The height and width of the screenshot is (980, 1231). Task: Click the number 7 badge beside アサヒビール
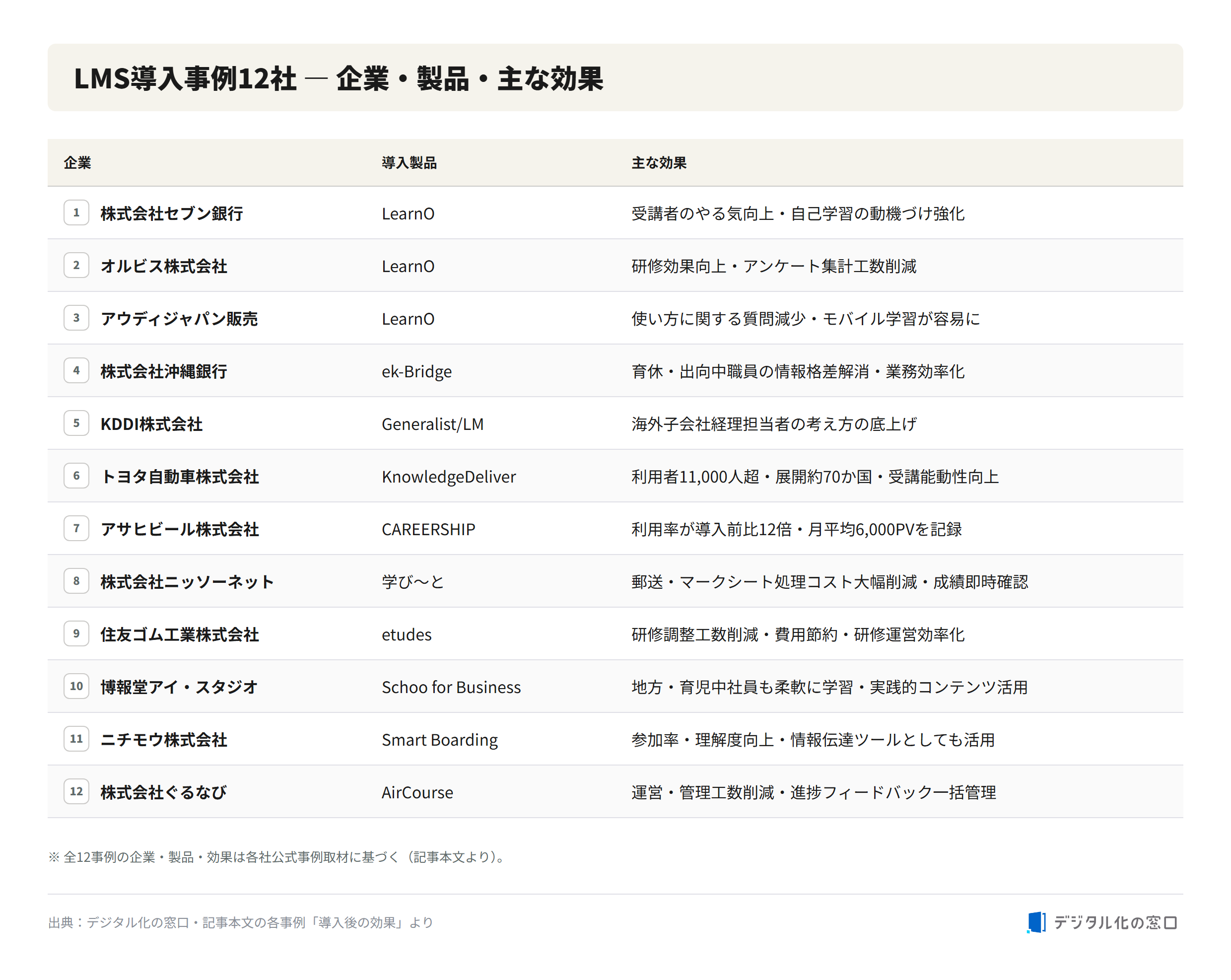click(76, 528)
